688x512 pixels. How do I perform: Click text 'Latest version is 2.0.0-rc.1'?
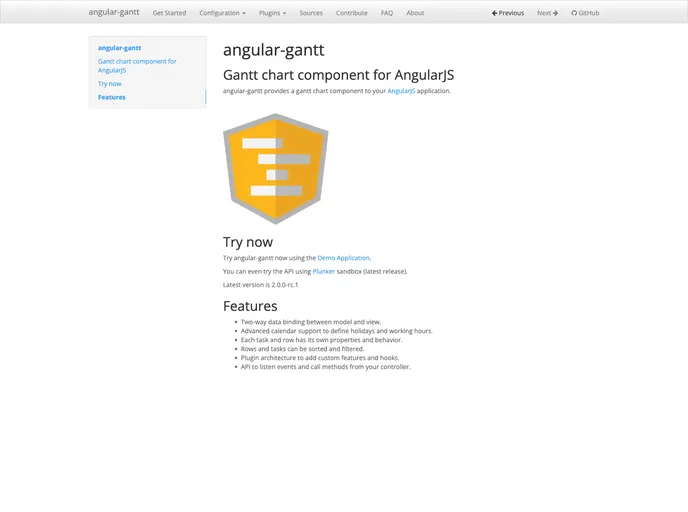[x=261, y=285]
